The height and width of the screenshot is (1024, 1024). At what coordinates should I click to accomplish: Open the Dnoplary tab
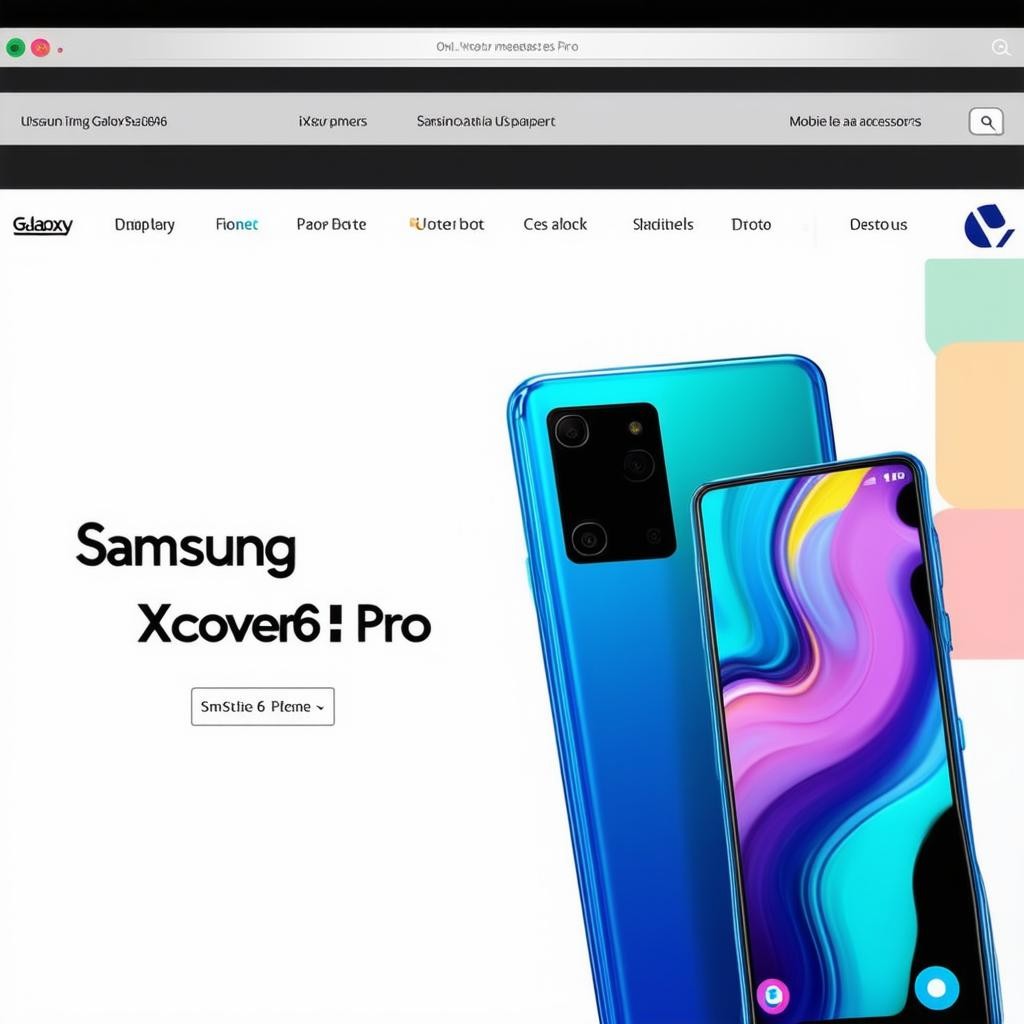pos(144,225)
